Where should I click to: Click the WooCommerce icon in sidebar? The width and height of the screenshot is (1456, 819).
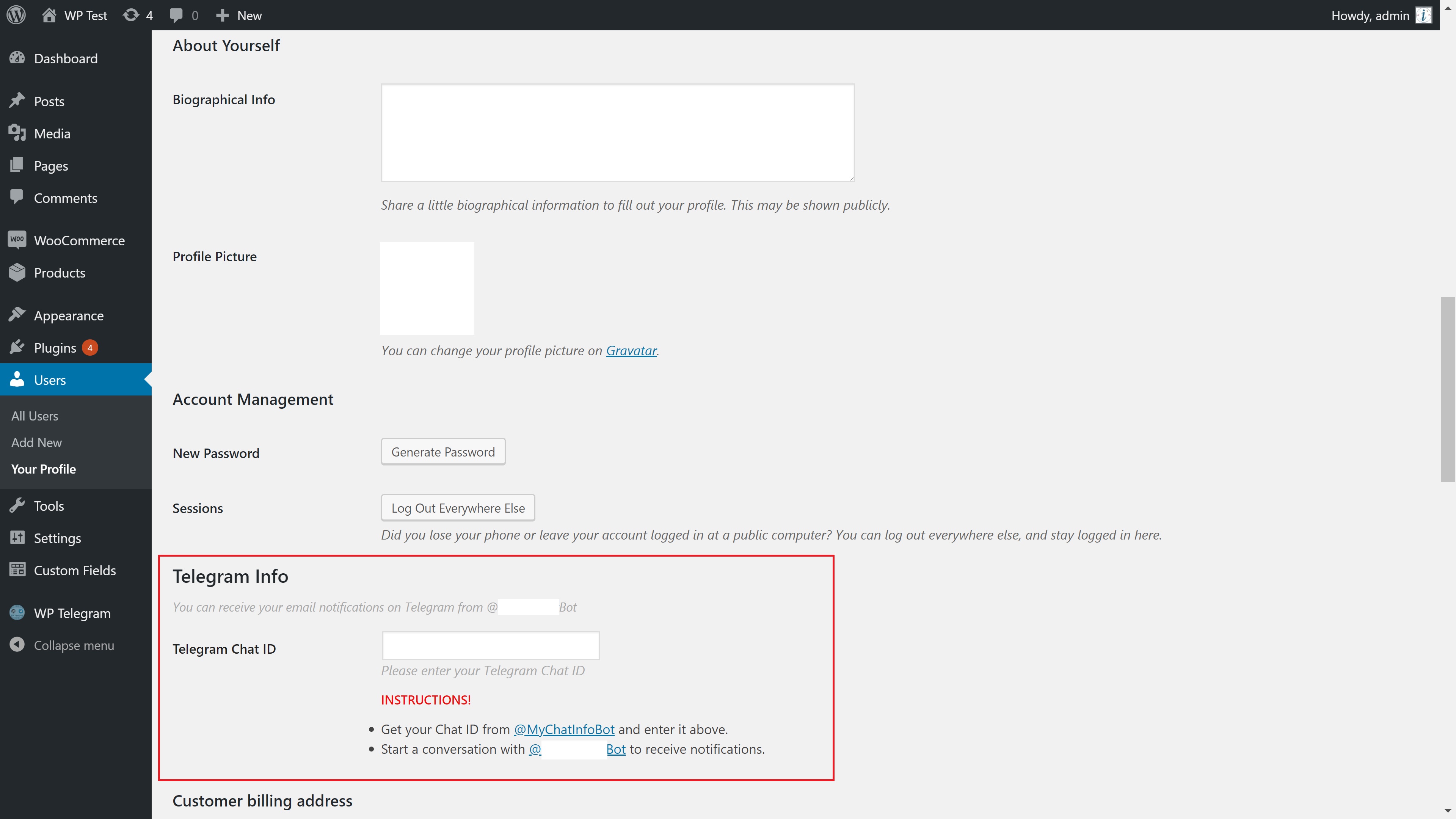tap(17, 240)
